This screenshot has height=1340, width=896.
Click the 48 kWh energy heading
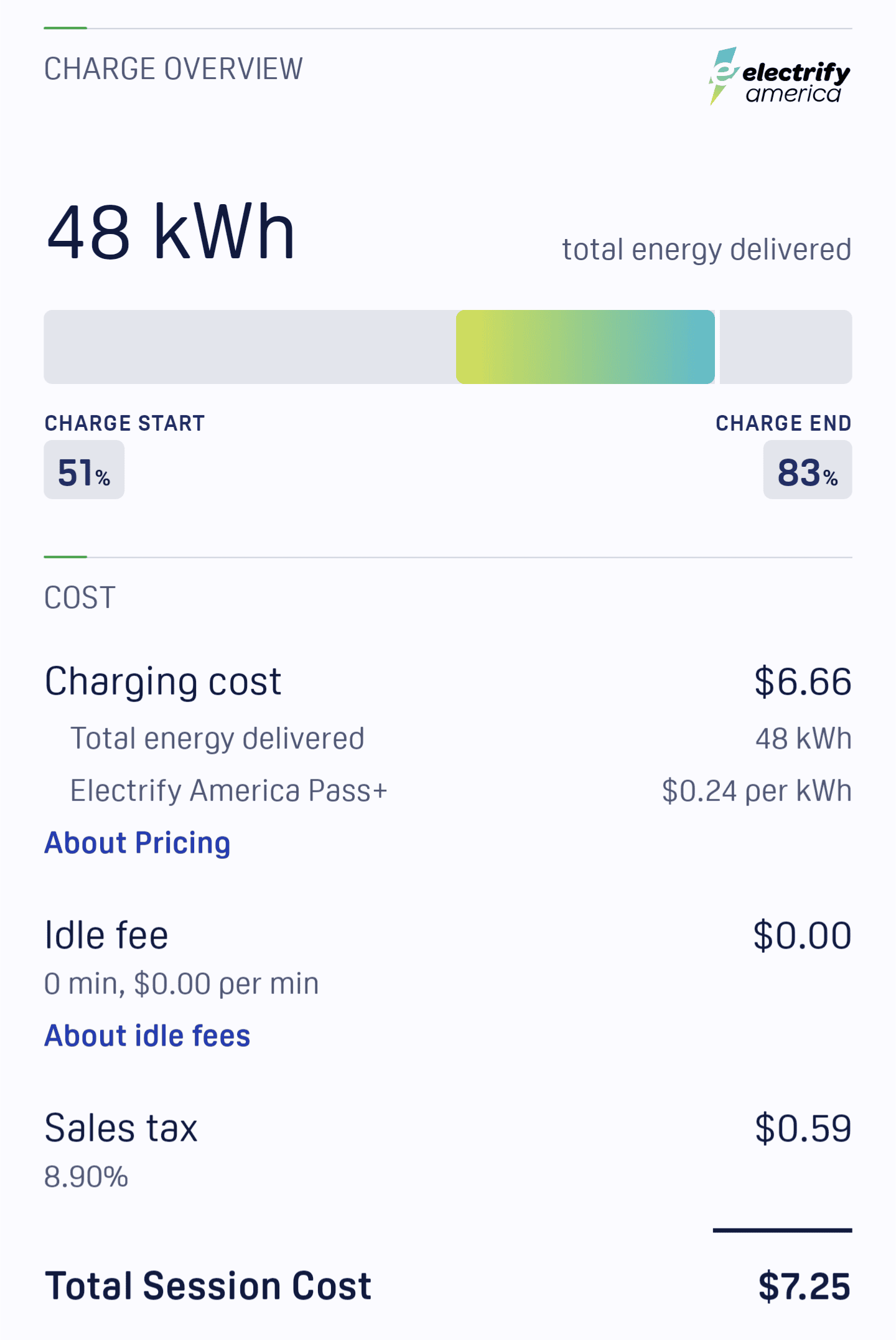170,232
